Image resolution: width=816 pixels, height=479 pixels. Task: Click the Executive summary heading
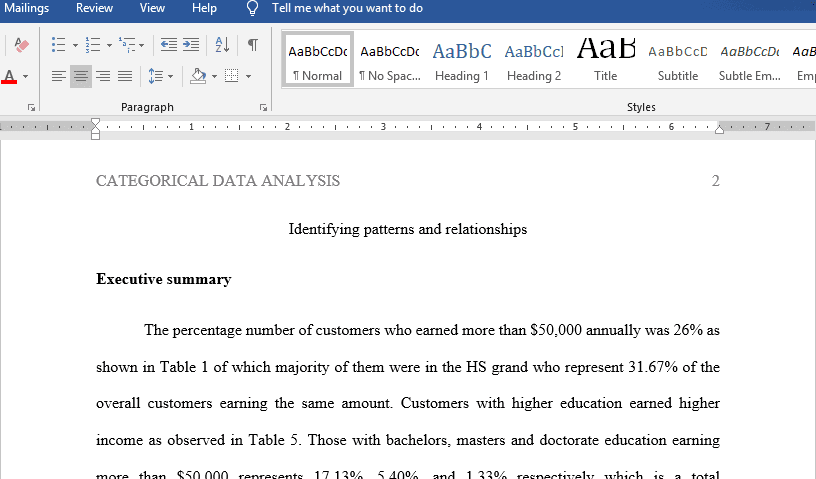point(163,279)
